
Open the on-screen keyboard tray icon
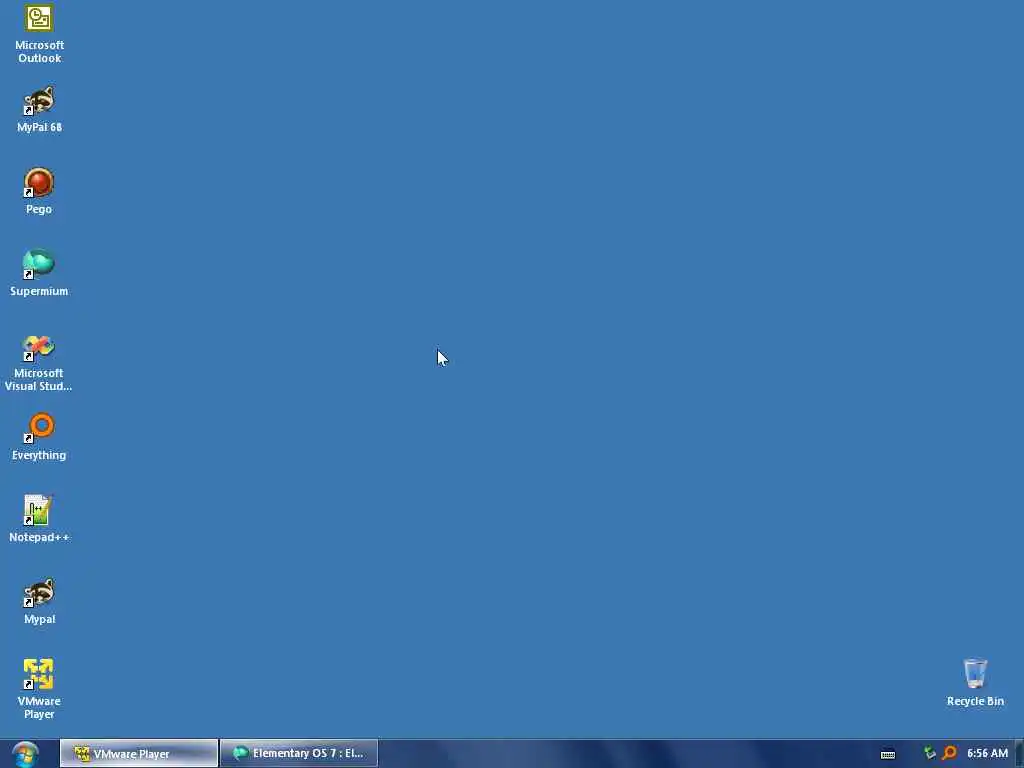(888, 754)
